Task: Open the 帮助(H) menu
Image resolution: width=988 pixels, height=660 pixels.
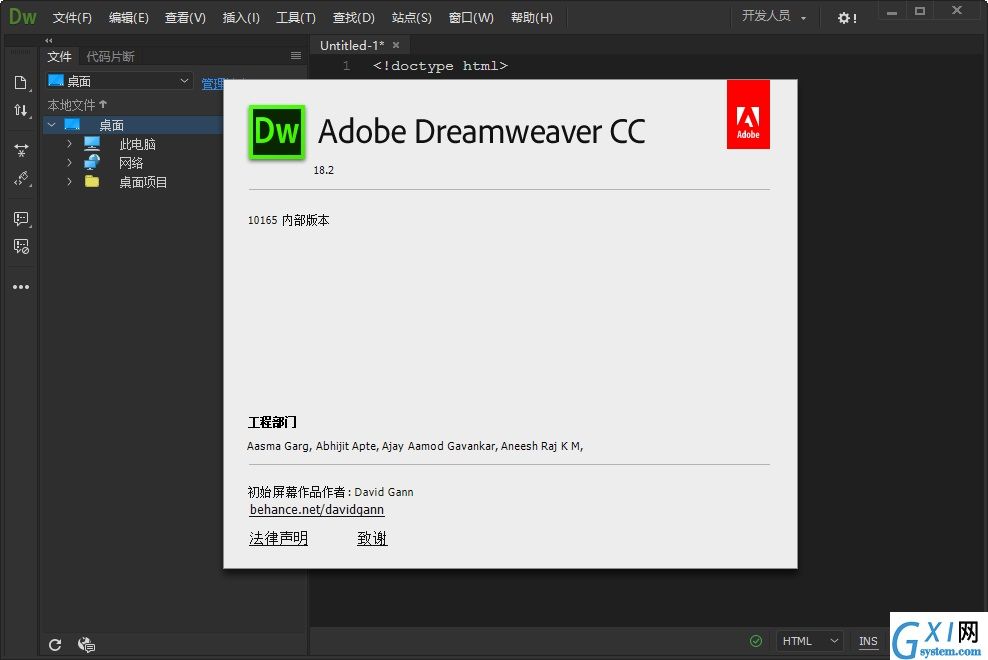Action: [532, 18]
